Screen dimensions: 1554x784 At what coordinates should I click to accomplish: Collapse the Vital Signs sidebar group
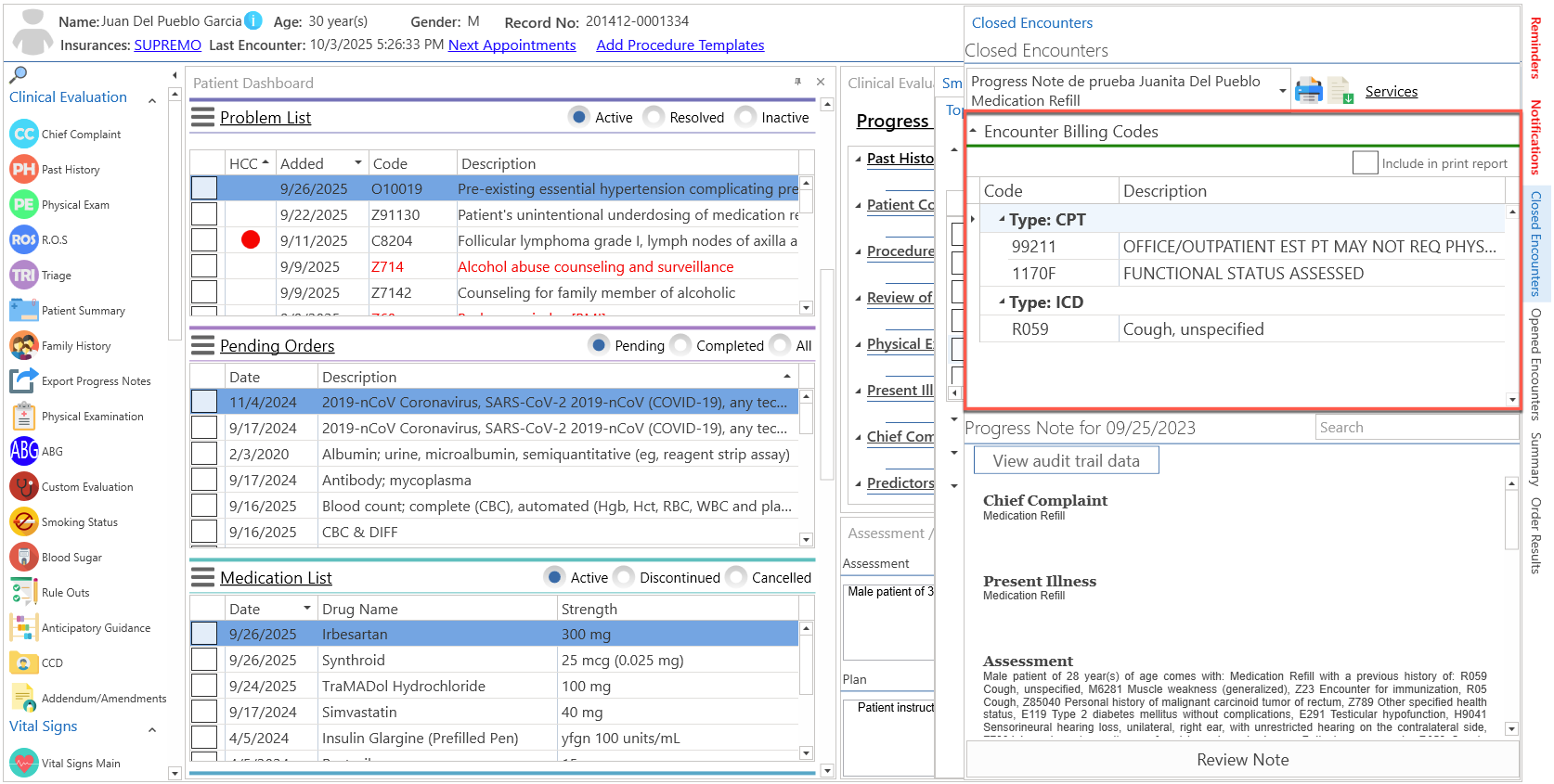click(x=152, y=730)
